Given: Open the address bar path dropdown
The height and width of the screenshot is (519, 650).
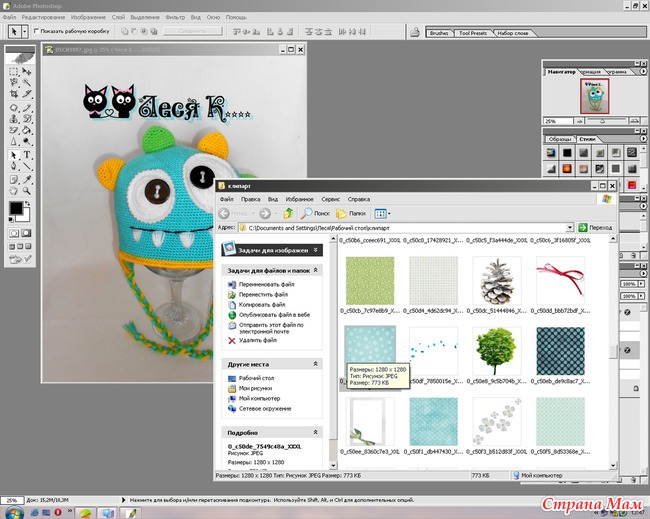Looking at the screenshot, I should pos(568,228).
